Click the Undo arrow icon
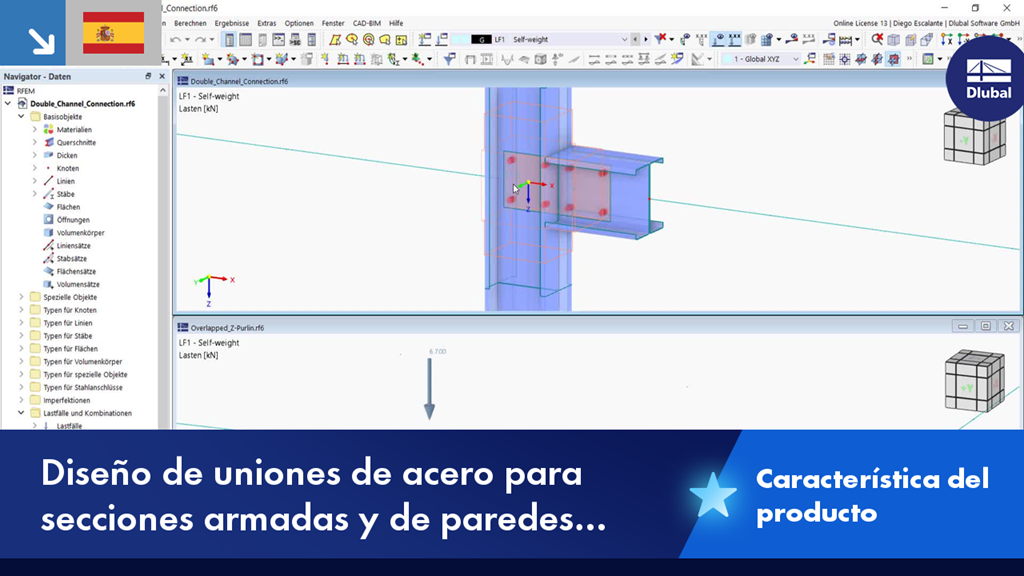 click(176, 39)
